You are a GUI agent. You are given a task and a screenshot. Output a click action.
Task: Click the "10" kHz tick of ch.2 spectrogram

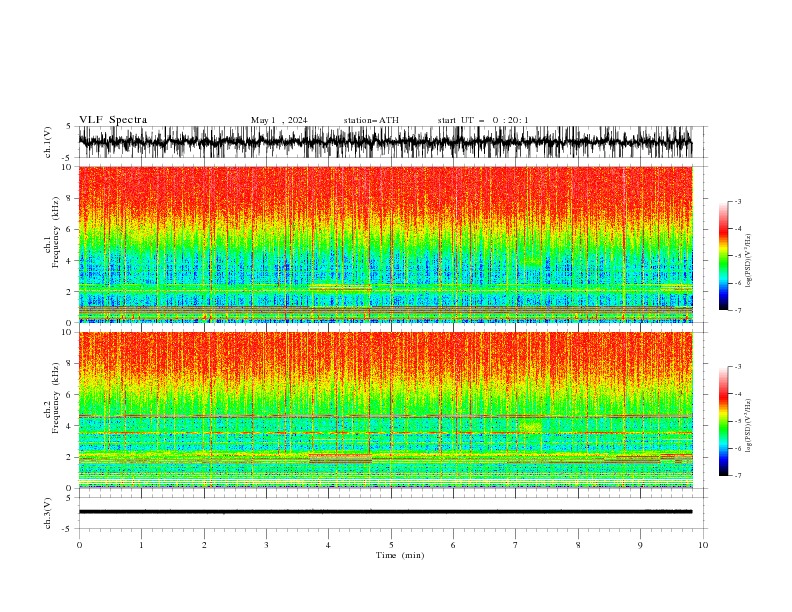coord(68,332)
